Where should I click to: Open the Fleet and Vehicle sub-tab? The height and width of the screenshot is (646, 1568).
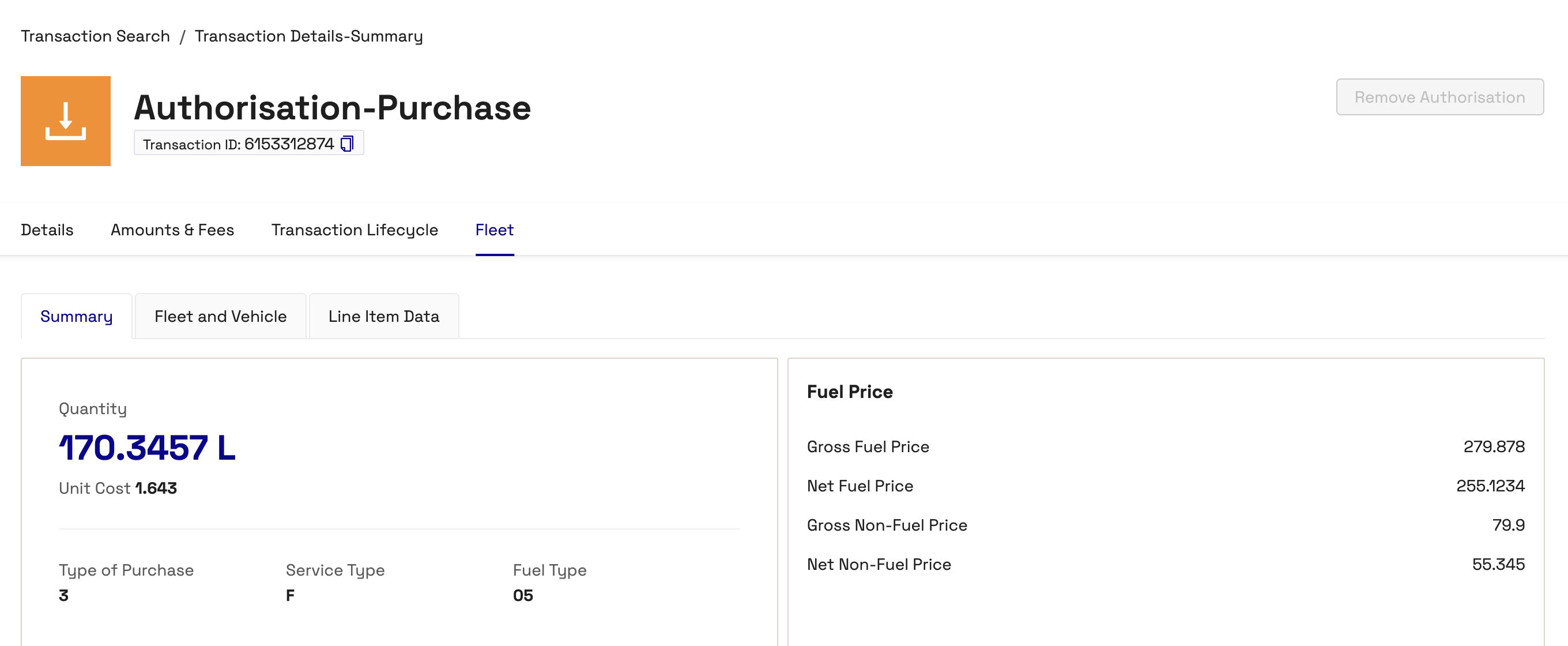pyautogui.click(x=220, y=316)
